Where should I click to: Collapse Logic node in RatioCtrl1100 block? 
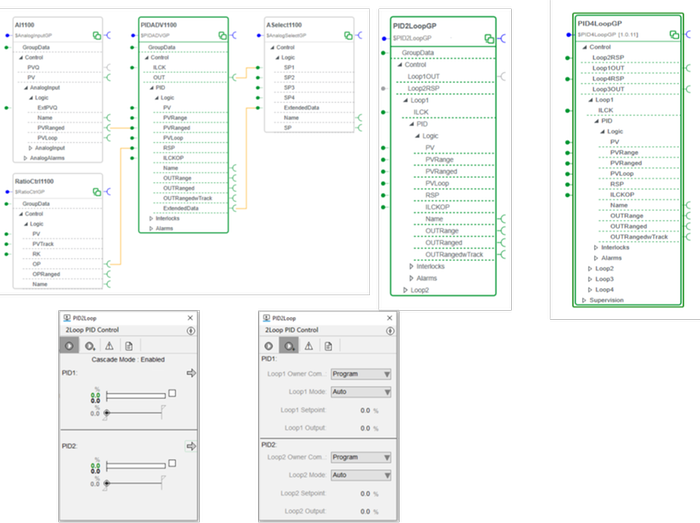click(x=26, y=224)
